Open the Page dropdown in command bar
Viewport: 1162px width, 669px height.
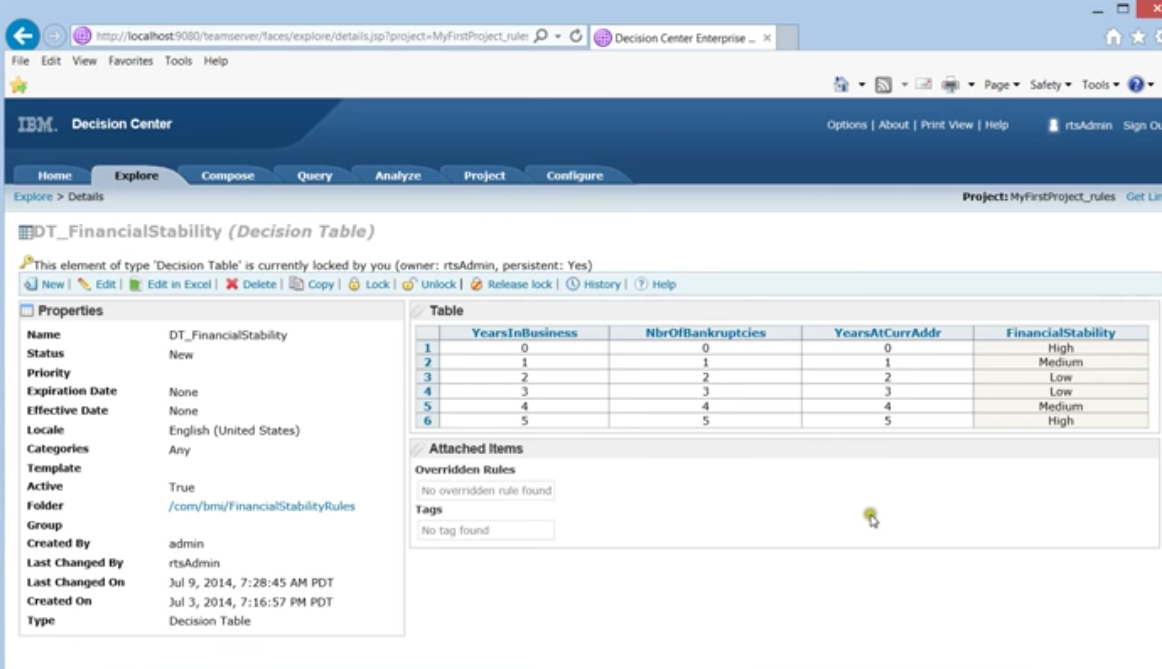click(x=1002, y=84)
